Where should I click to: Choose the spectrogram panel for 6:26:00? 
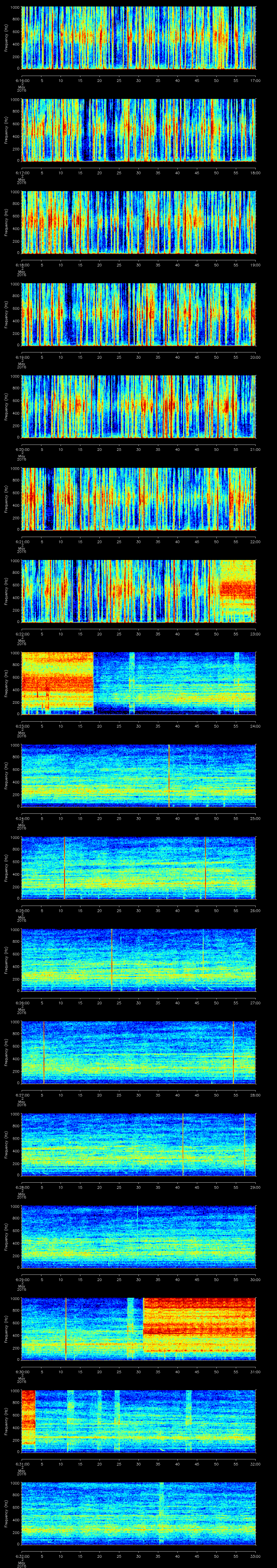click(x=138, y=960)
